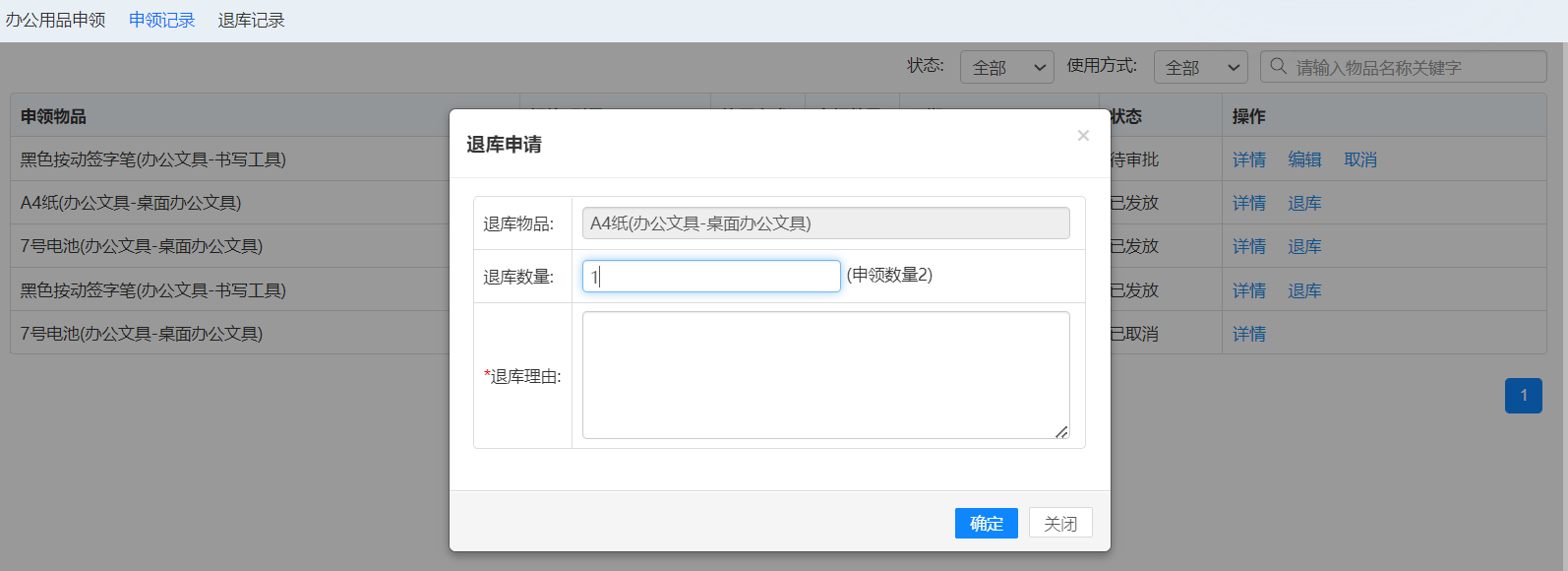Click 编辑 on the pending request row
This screenshot has width=1568, height=571.
[x=1304, y=159]
